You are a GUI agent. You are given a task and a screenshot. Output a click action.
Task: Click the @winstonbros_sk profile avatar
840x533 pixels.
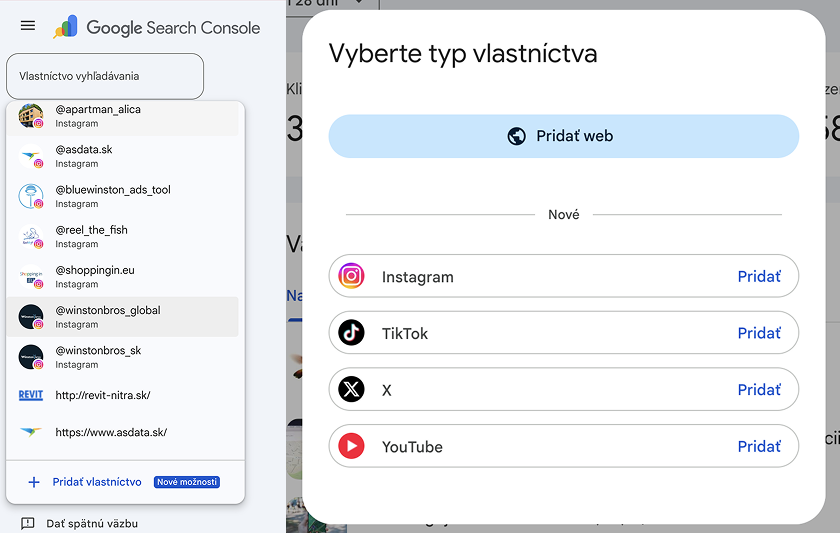(31, 357)
